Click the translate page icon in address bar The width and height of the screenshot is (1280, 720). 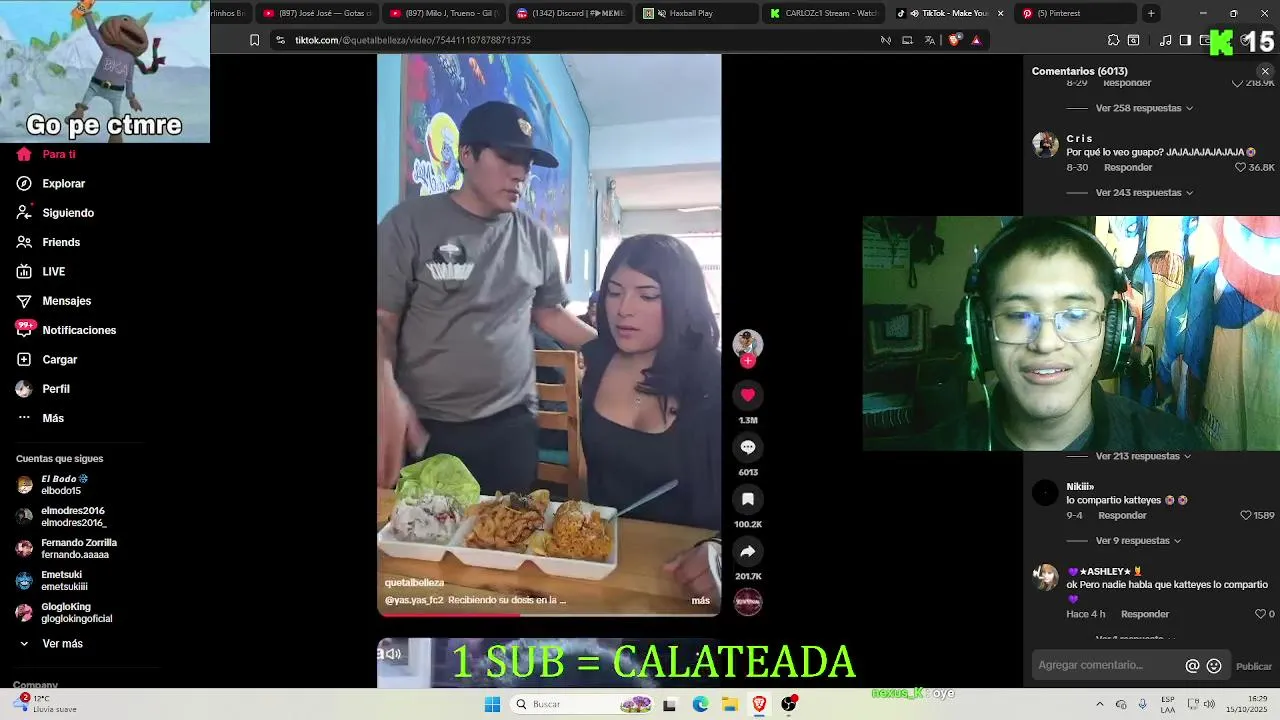pyautogui.click(x=930, y=40)
